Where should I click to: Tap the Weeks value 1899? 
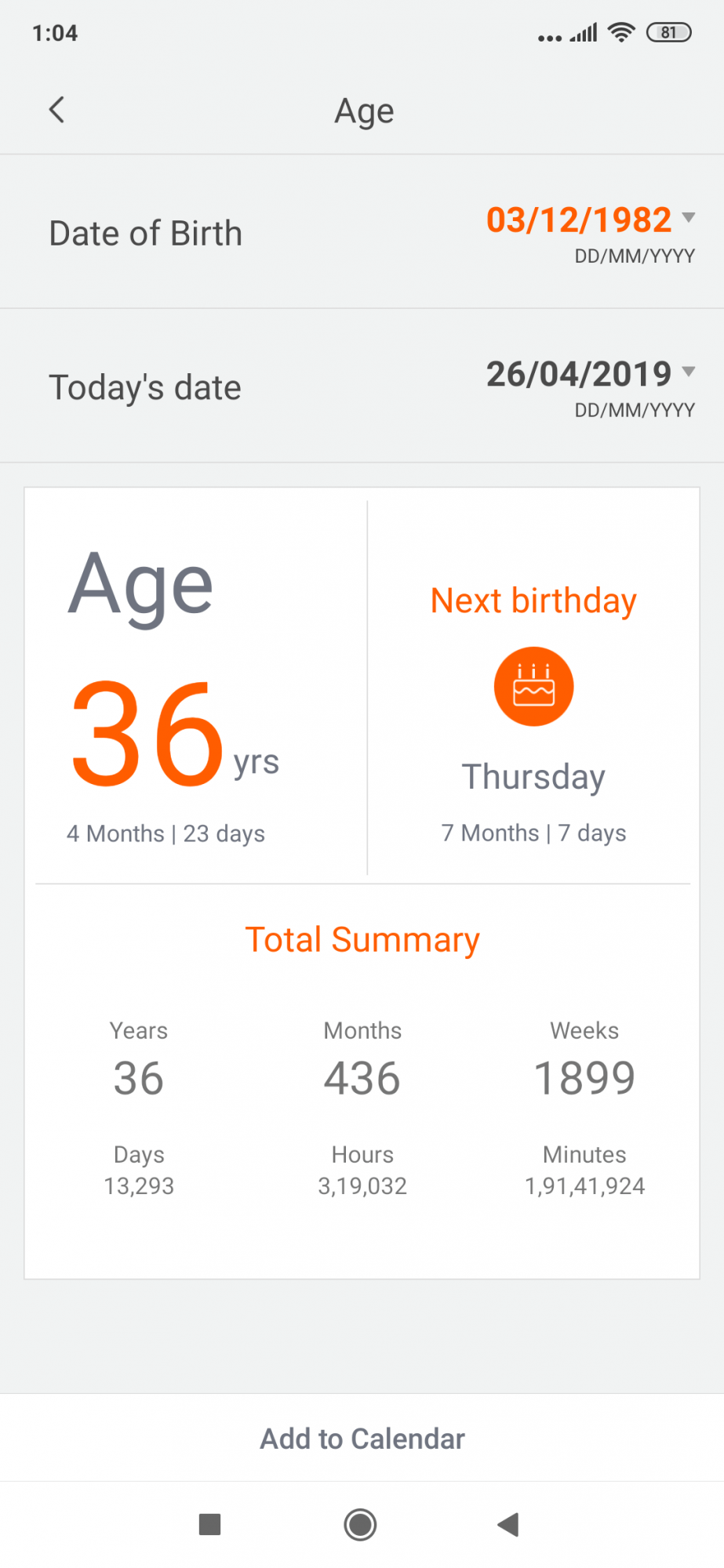pyautogui.click(x=584, y=1078)
